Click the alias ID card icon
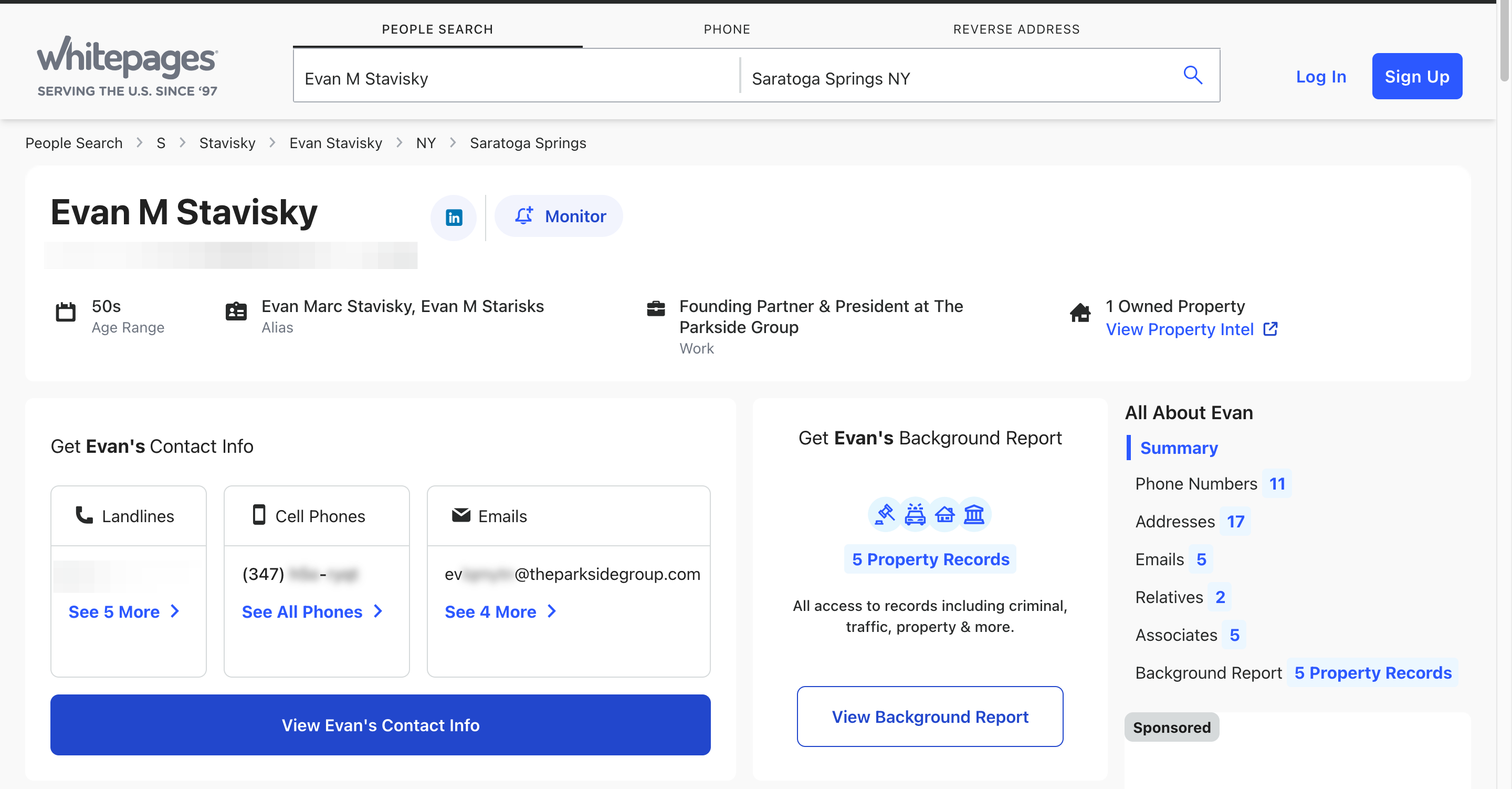Viewport: 1512px width, 789px height. coord(236,312)
